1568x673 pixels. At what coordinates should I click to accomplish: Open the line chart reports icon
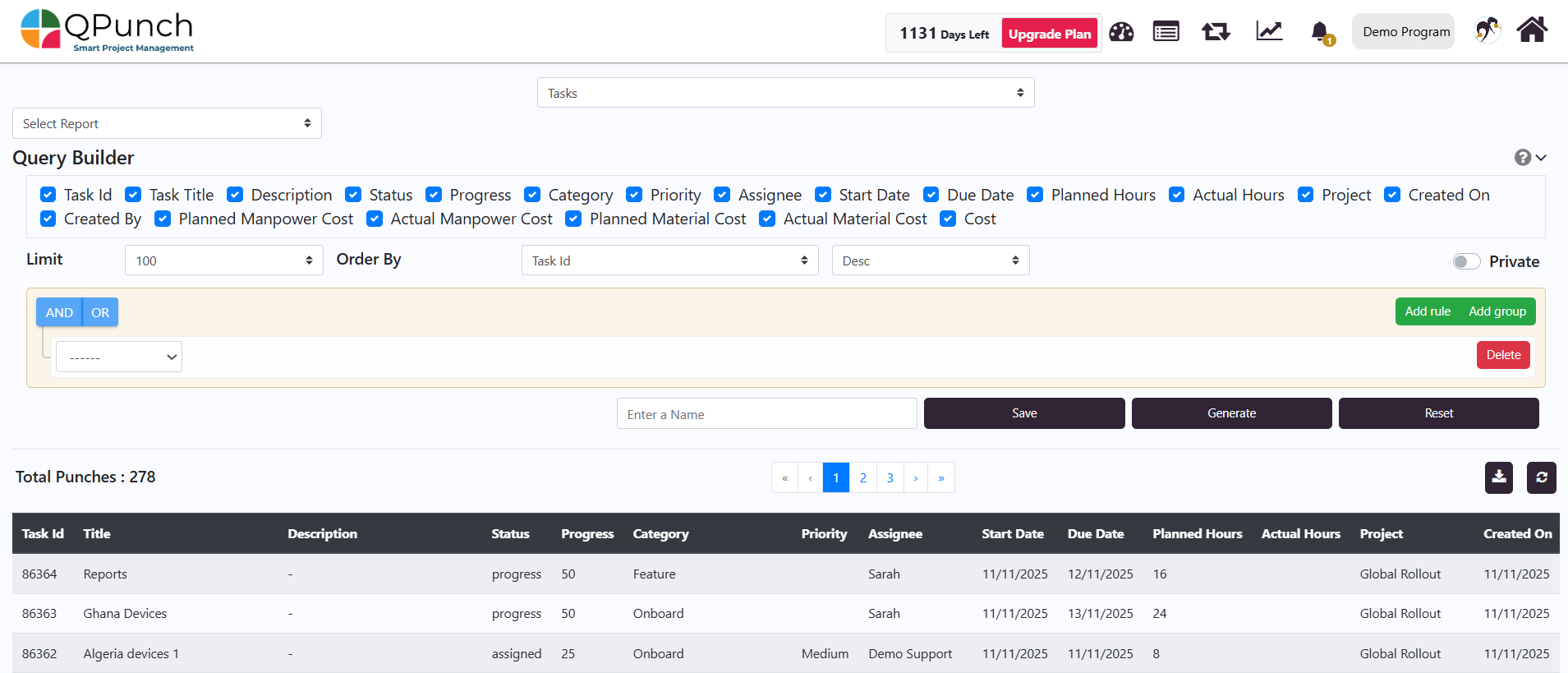(x=1269, y=32)
